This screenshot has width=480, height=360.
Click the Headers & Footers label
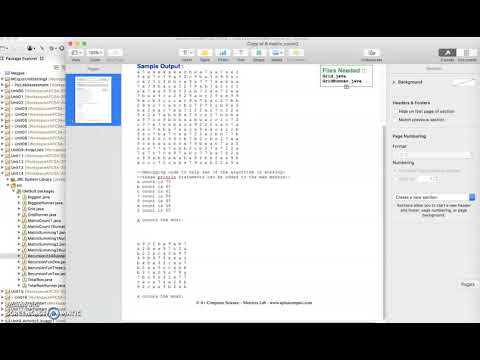[411, 103]
